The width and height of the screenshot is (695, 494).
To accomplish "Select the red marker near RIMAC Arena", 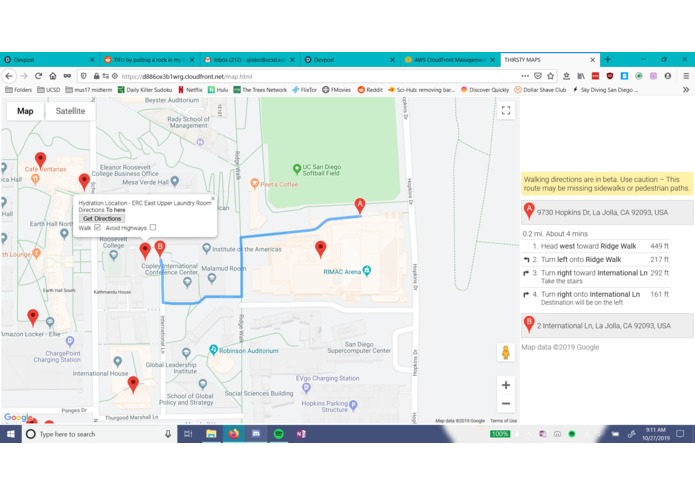I will coord(320,249).
